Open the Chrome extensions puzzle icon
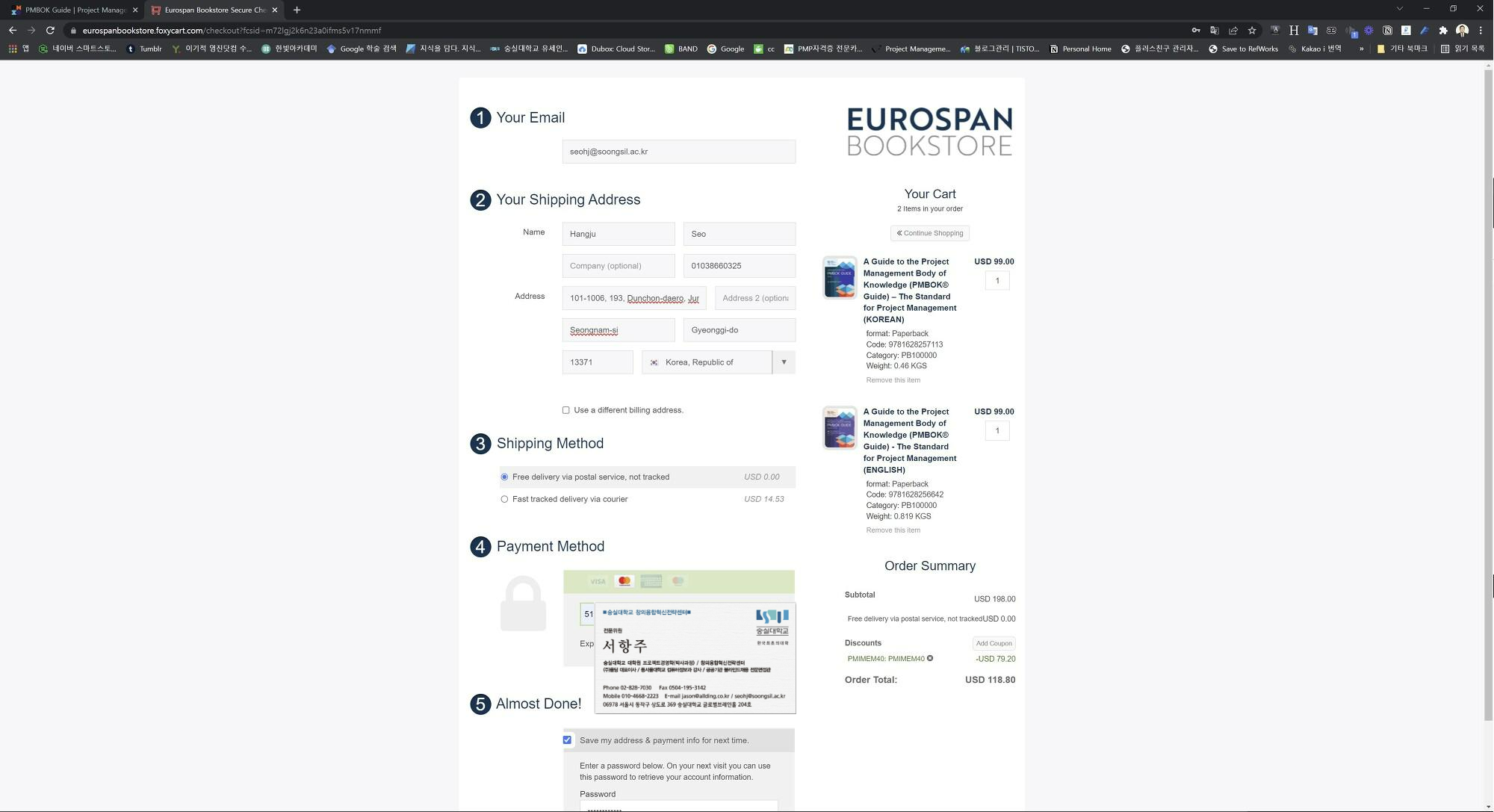Viewport: 1494px width, 812px height. 1443,31
